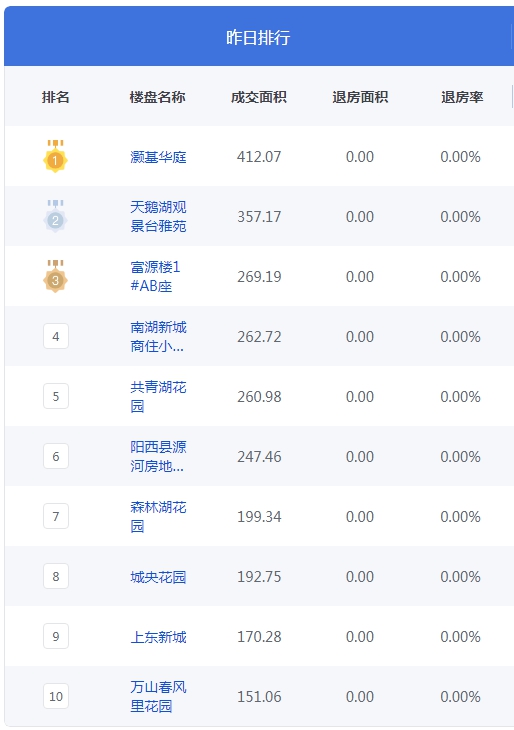Open the 灏基华庭 property link
The height and width of the screenshot is (730, 514).
(158, 157)
